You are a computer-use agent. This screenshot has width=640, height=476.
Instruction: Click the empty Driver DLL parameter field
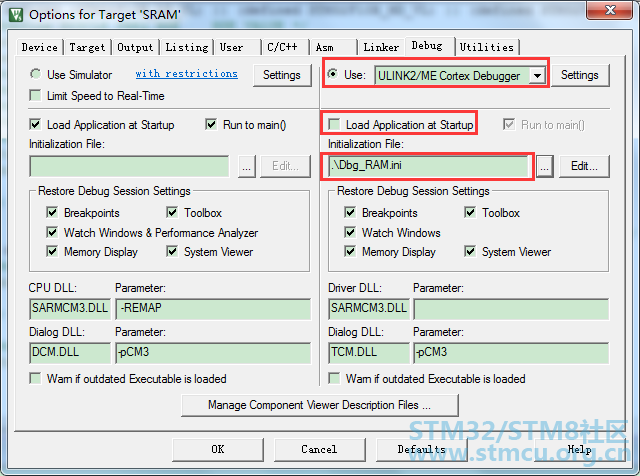[x=511, y=309]
